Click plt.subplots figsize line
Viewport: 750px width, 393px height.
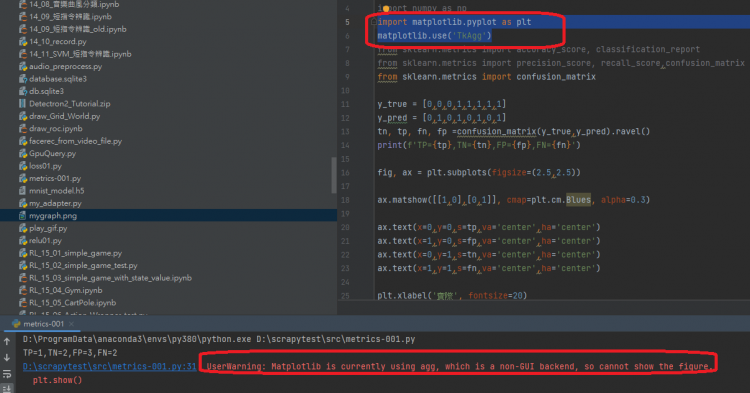(479, 173)
